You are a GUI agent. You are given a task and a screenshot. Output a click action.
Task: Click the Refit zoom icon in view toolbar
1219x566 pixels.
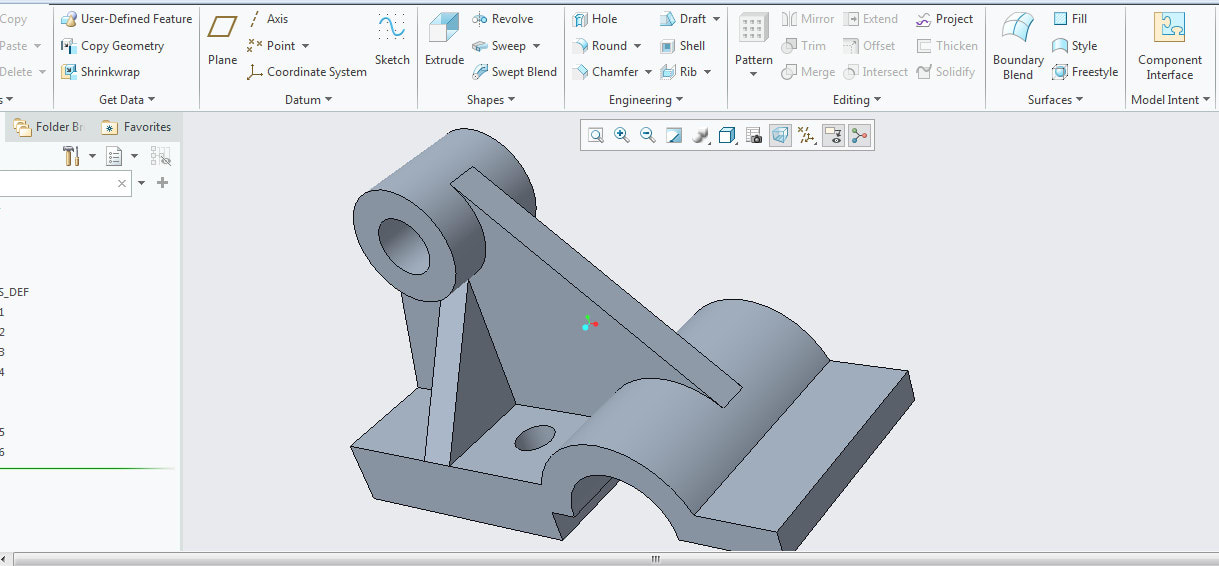pyautogui.click(x=596, y=136)
